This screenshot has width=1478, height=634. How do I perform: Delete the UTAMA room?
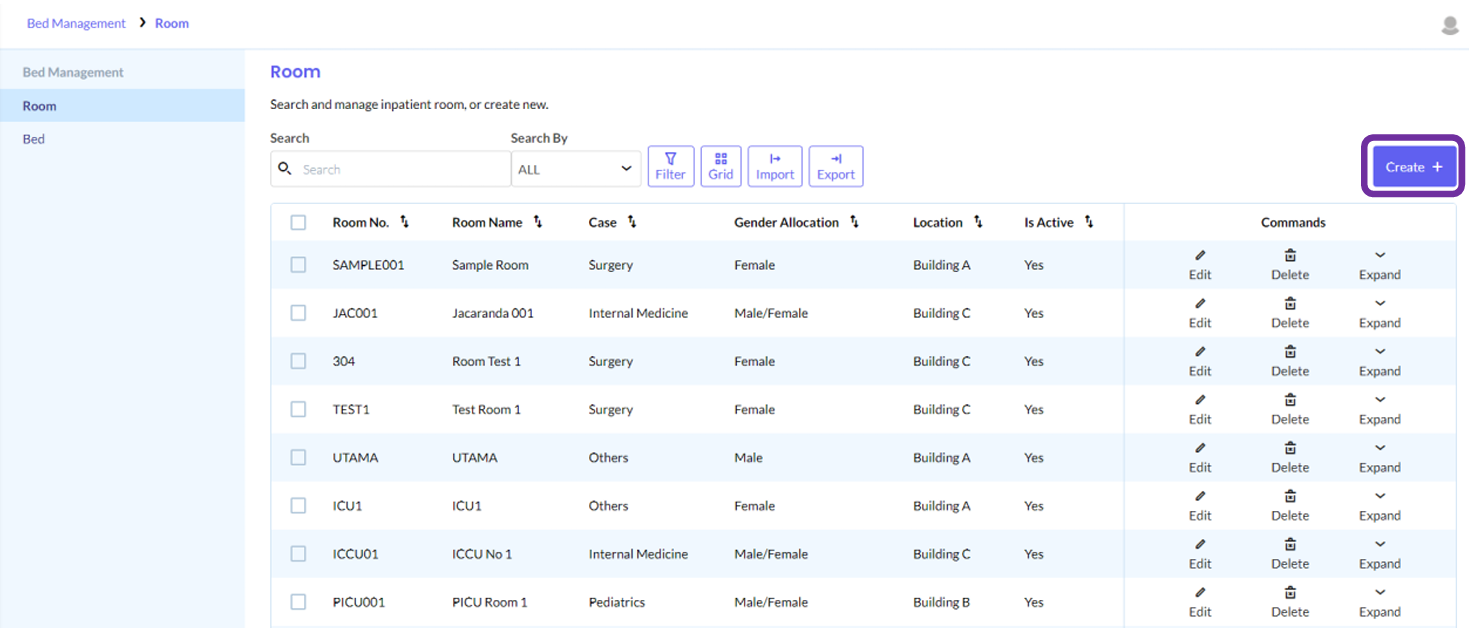[1290, 457]
